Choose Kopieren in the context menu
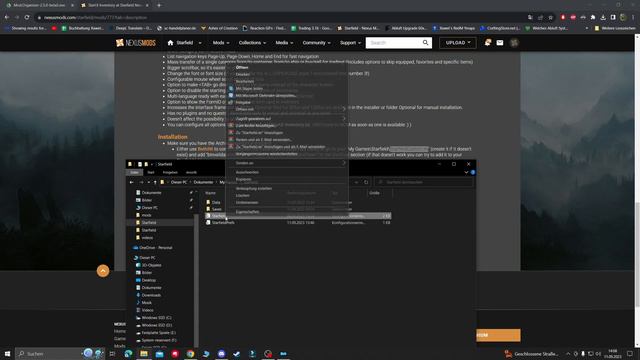Viewport: 640px width, 360px height. click(x=244, y=179)
